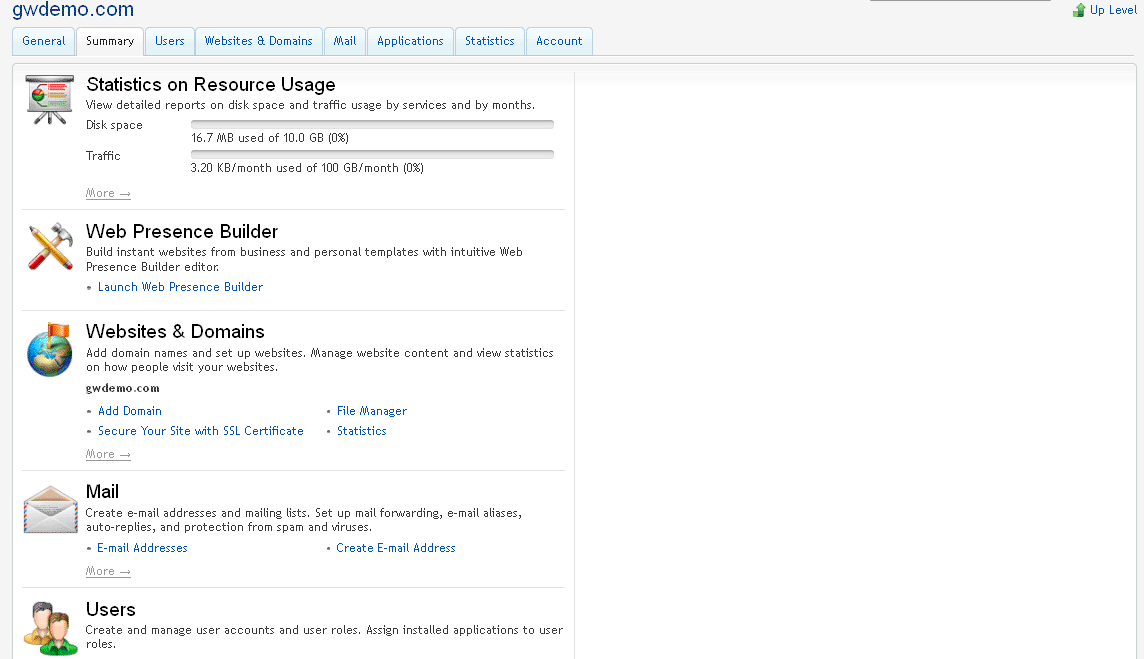Launch Web Presence Builder link
This screenshot has width=1144, height=659.
180,287
